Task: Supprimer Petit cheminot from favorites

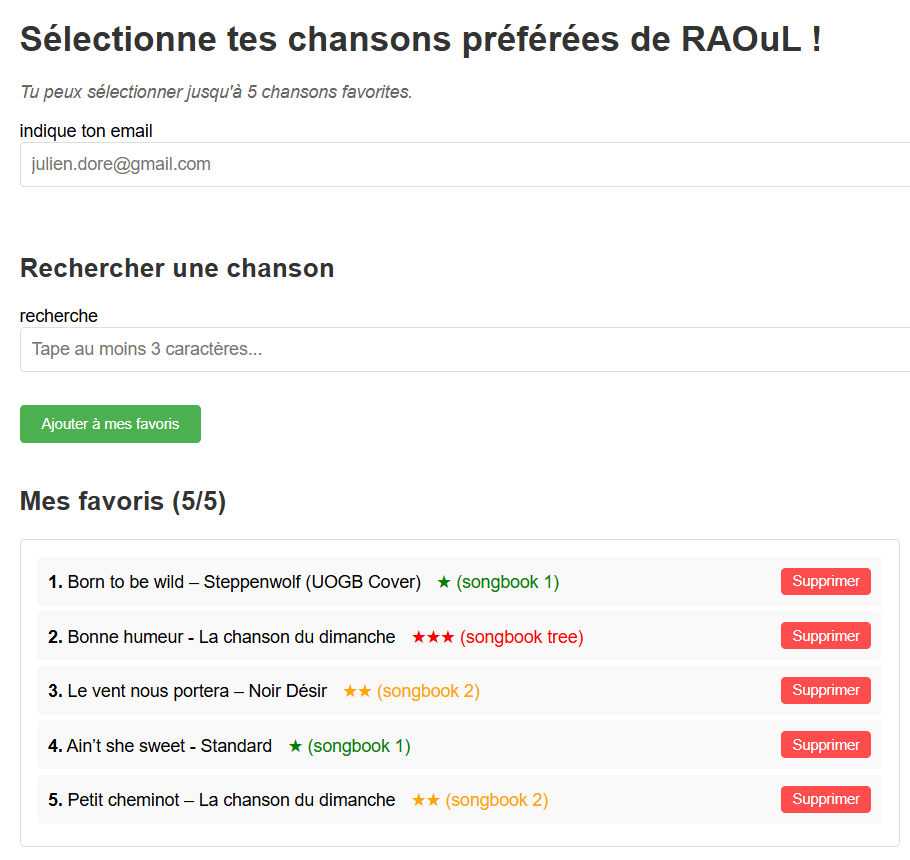Action: (x=826, y=799)
